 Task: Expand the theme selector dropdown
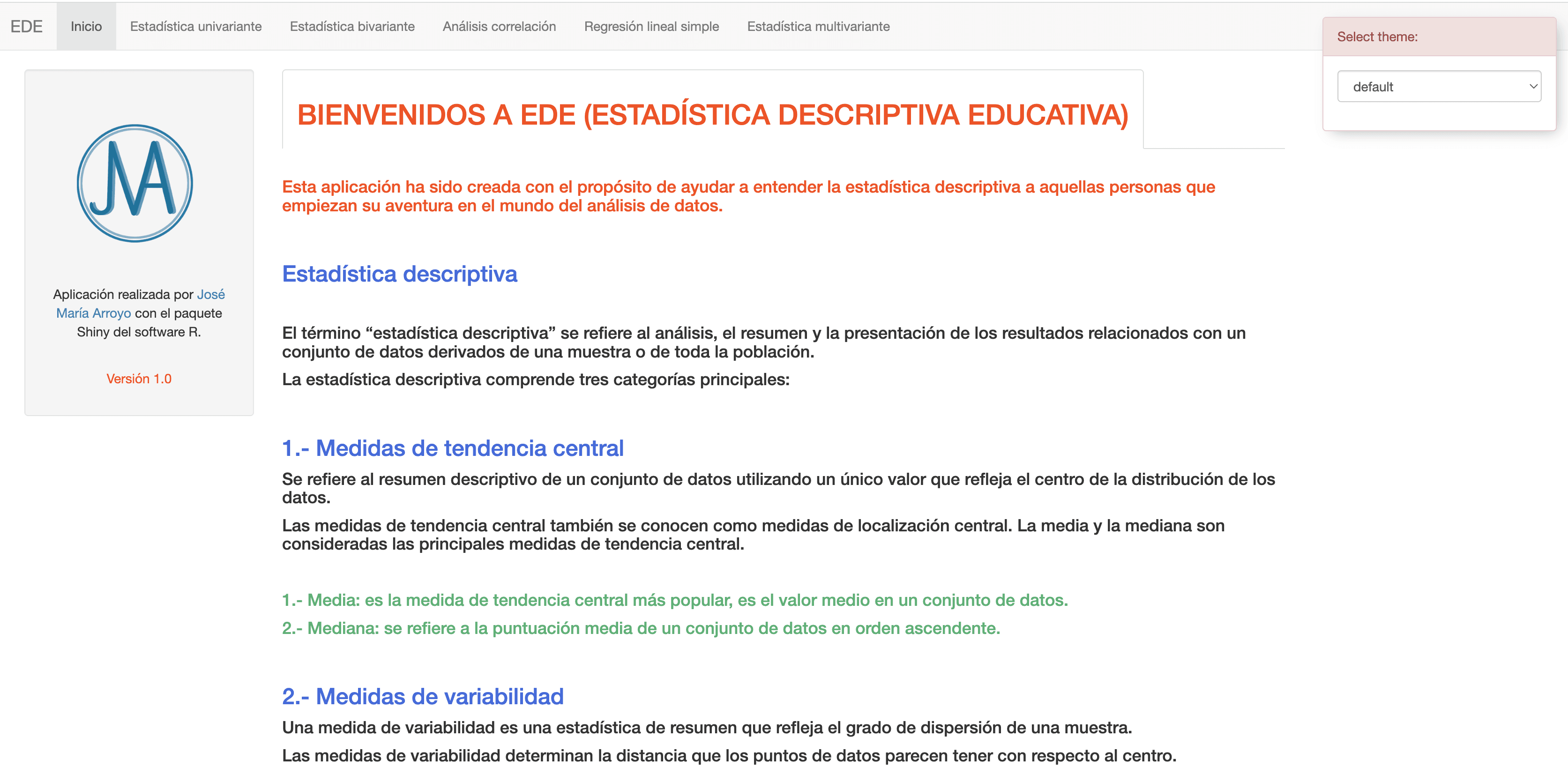pyautogui.click(x=1439, y=86)
